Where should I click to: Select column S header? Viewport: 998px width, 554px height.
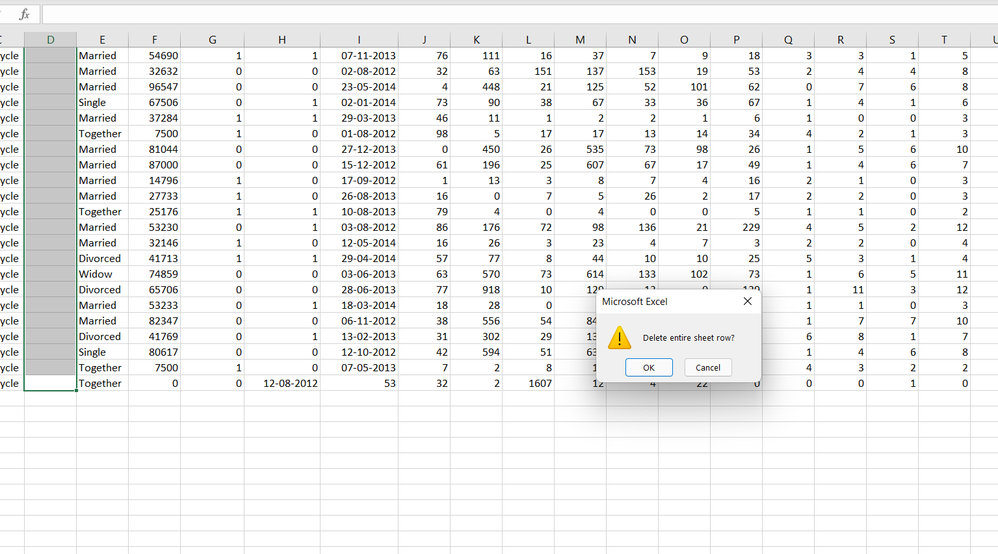pos(892,39)
